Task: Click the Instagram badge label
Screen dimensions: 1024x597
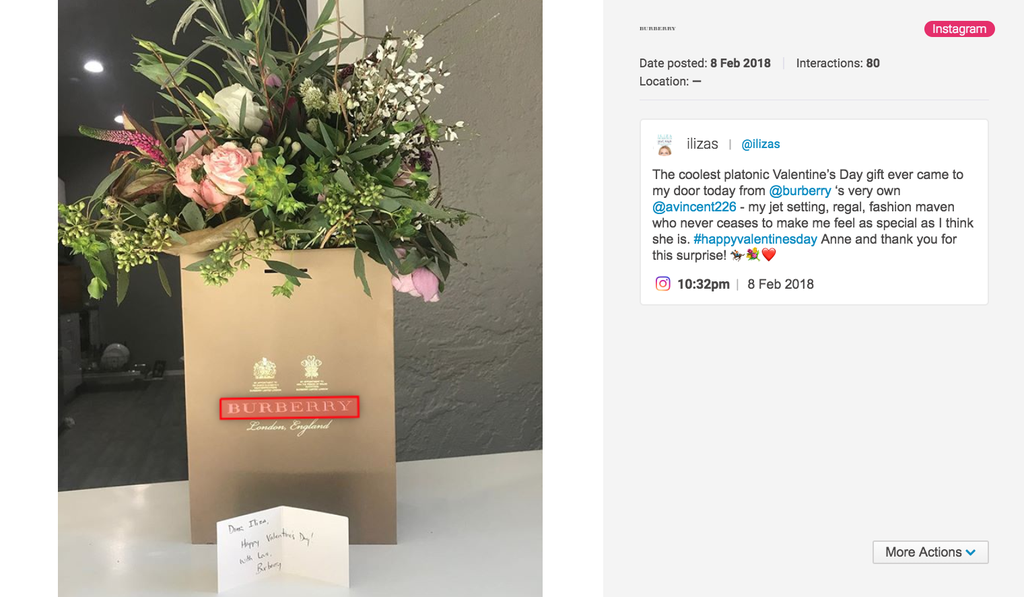Action: tap(959, 29)
